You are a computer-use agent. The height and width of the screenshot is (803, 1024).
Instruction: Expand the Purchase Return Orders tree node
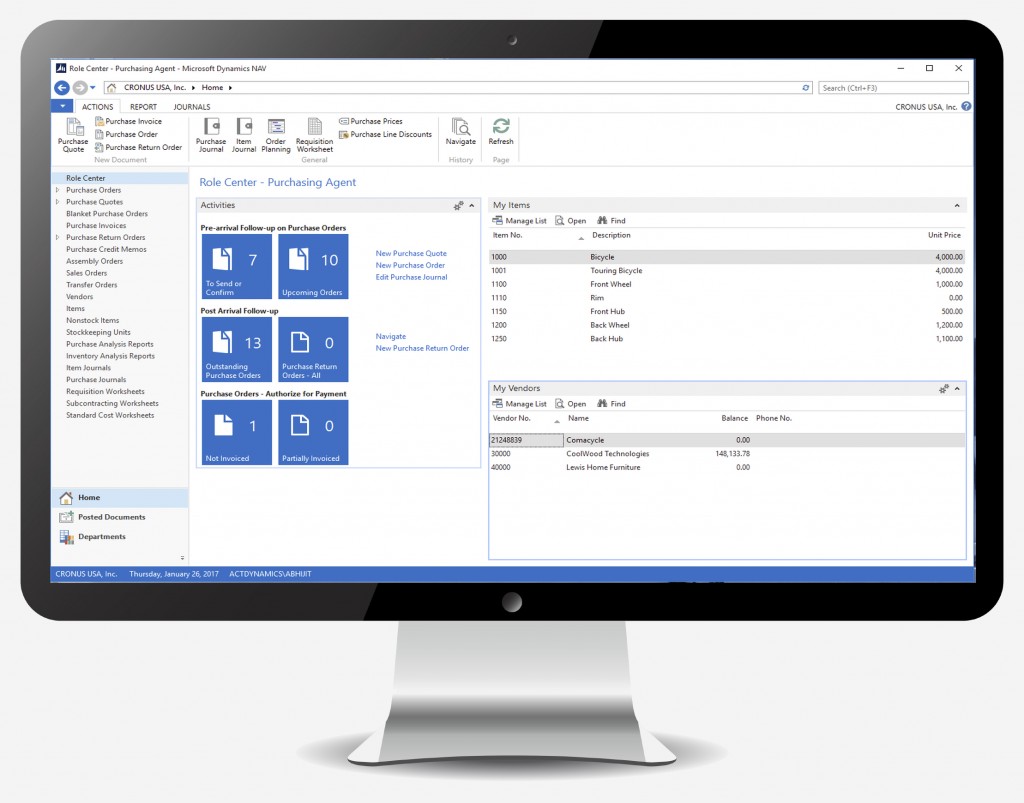tap(57, 237)
